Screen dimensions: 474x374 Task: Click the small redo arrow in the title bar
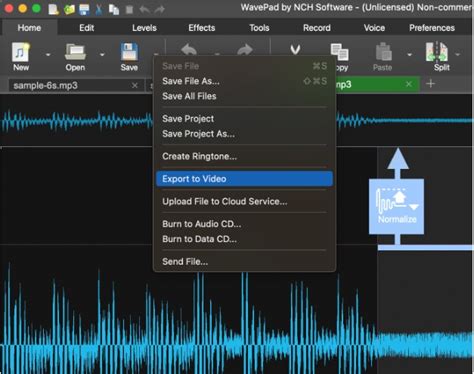160,9
